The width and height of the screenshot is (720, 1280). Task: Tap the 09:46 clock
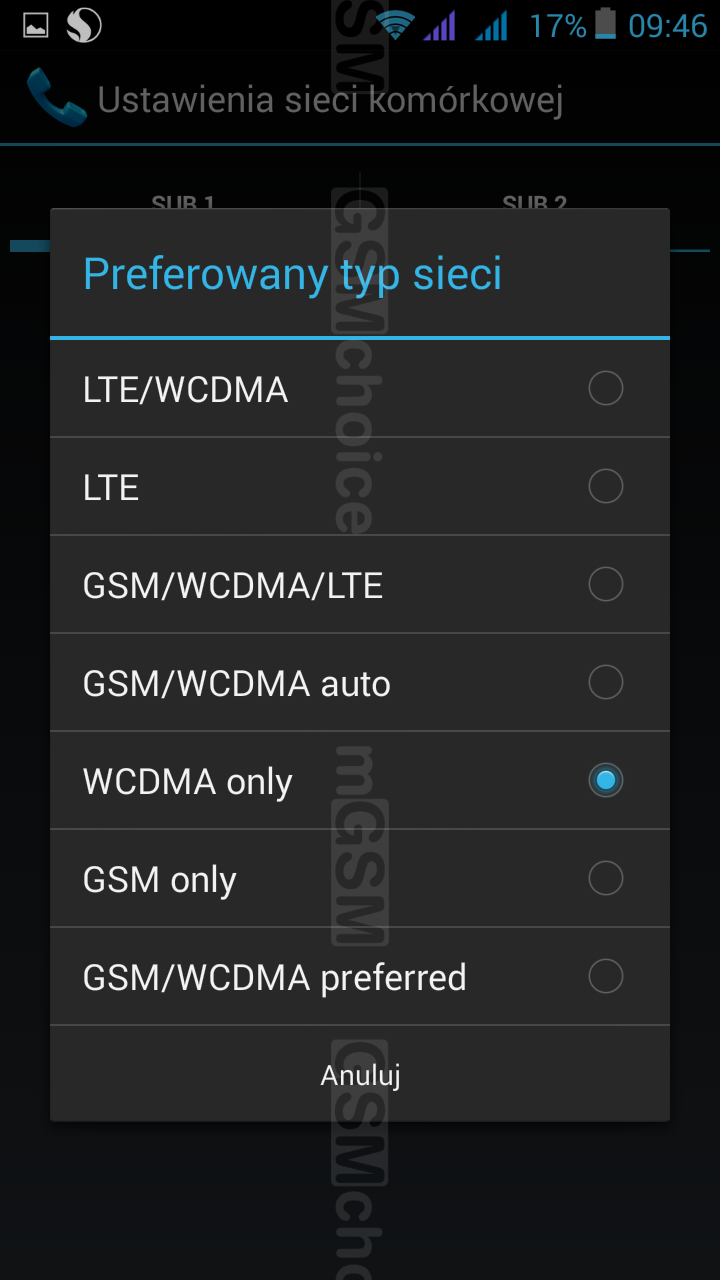tap(667, 26)
